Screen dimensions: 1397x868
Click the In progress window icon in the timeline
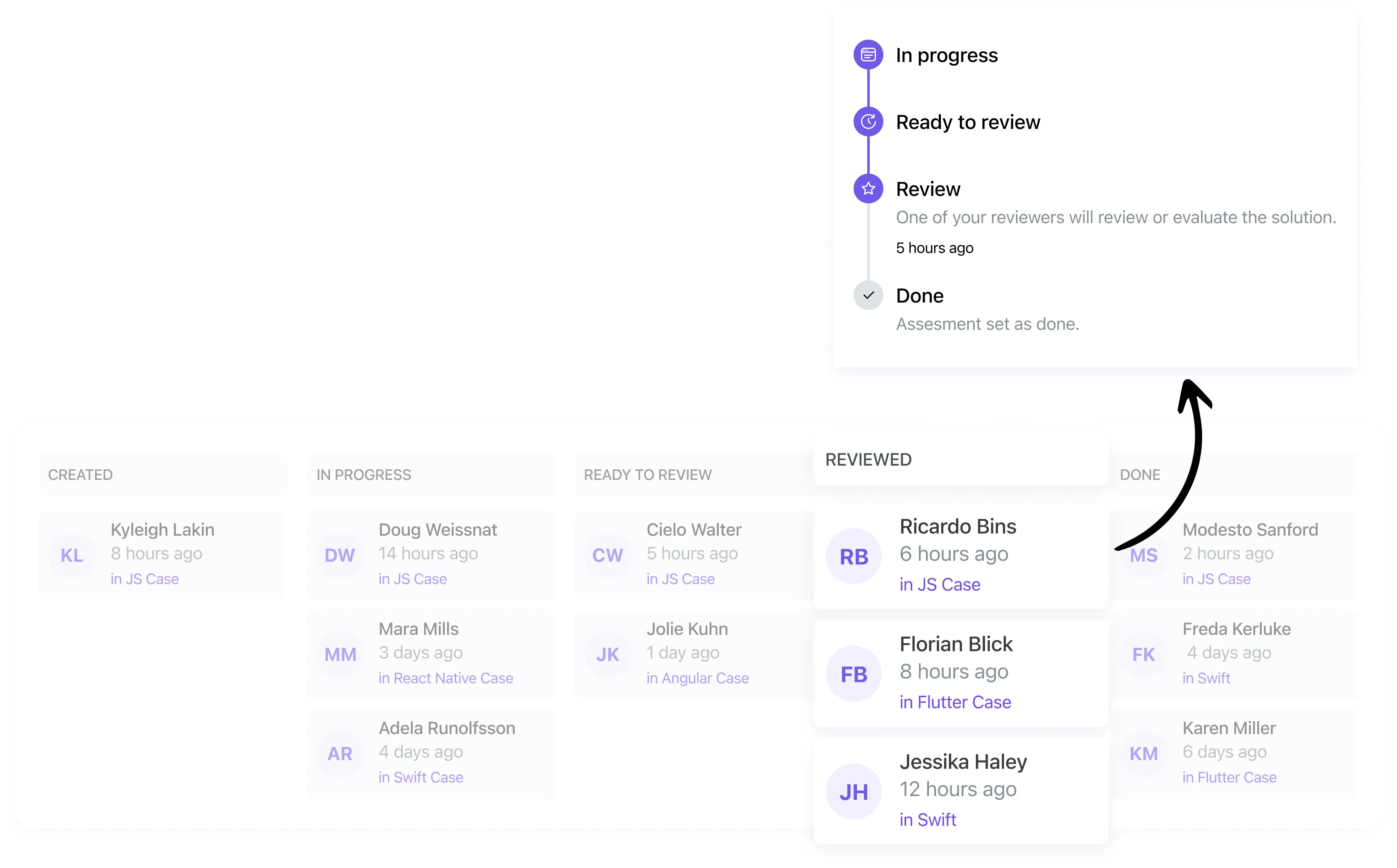pyautogui.click(x=867, y=55)
